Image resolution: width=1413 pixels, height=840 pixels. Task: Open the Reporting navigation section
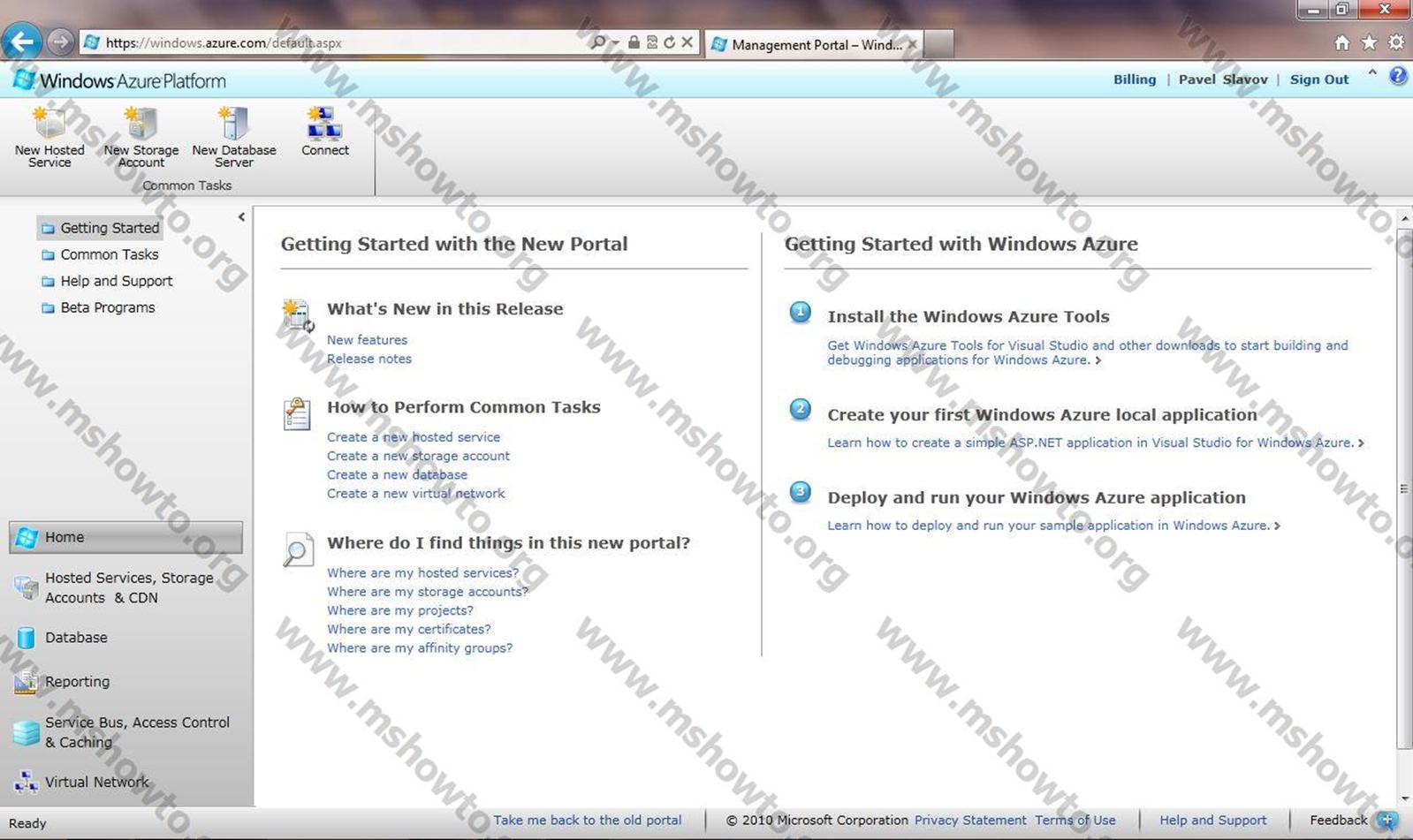125,681
